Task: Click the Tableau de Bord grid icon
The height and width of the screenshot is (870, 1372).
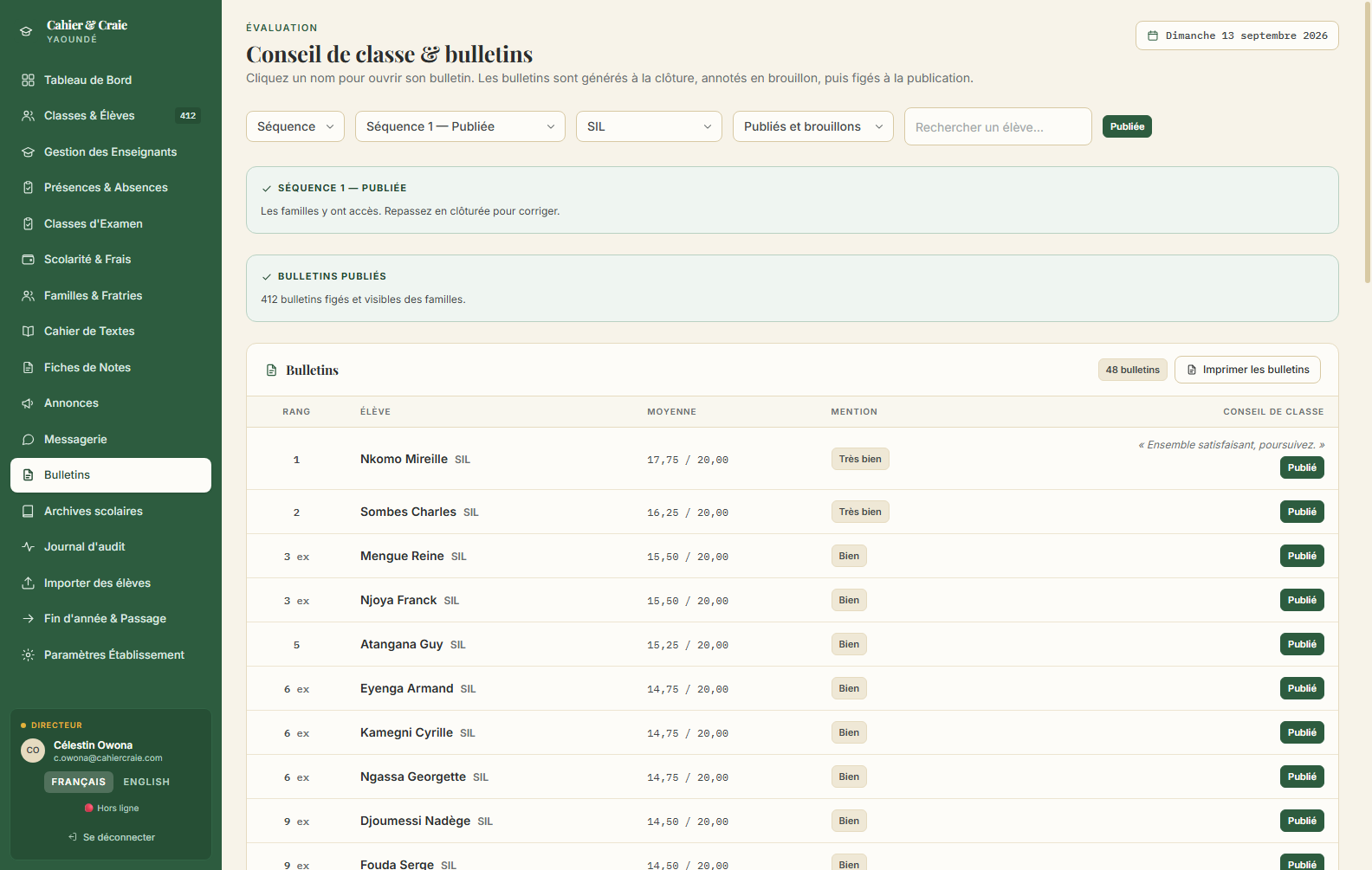Action: coord(28,80)
